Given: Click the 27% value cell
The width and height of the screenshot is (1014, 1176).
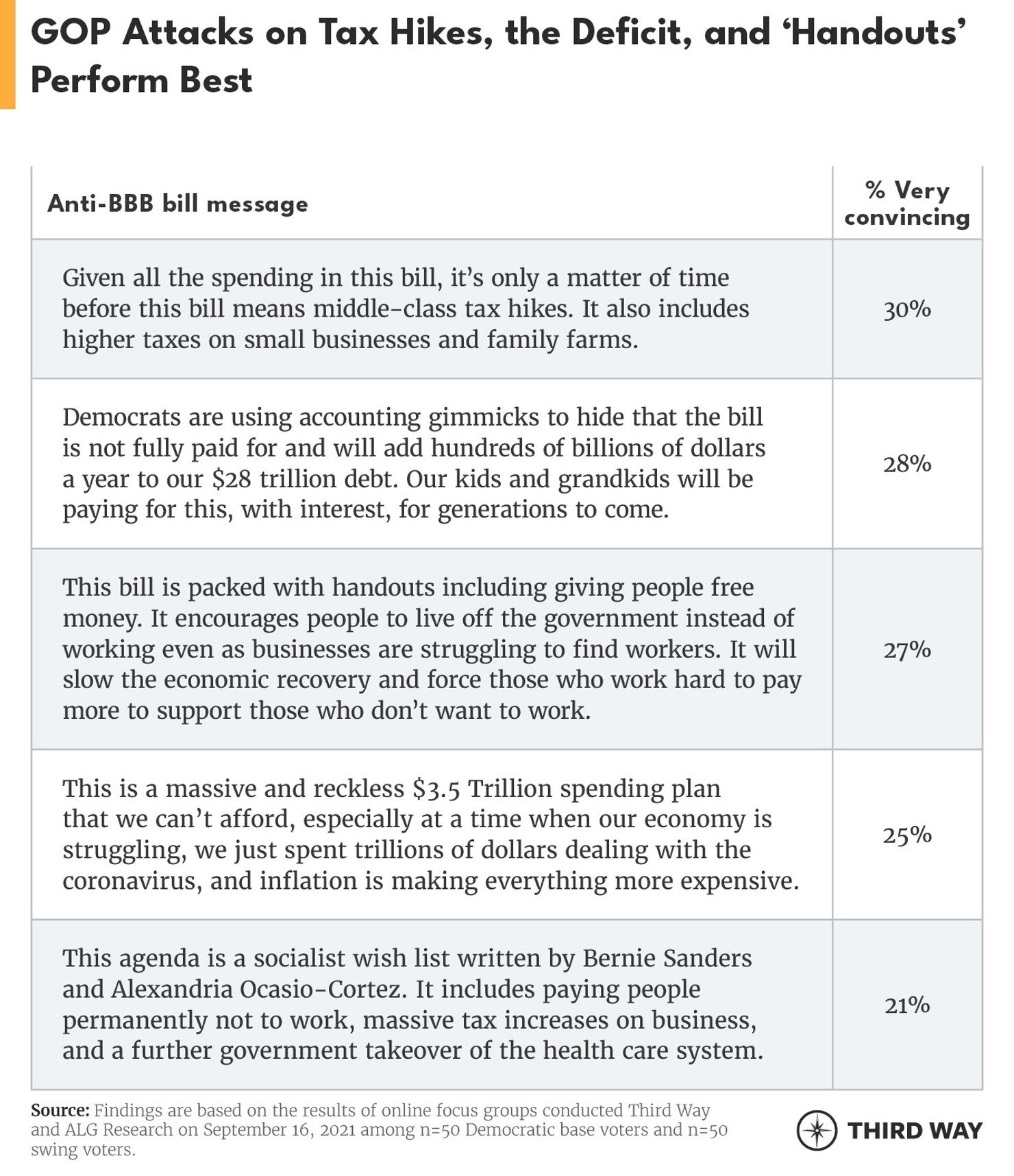Looking at the screenshot, I should click(x=906, y=650).
